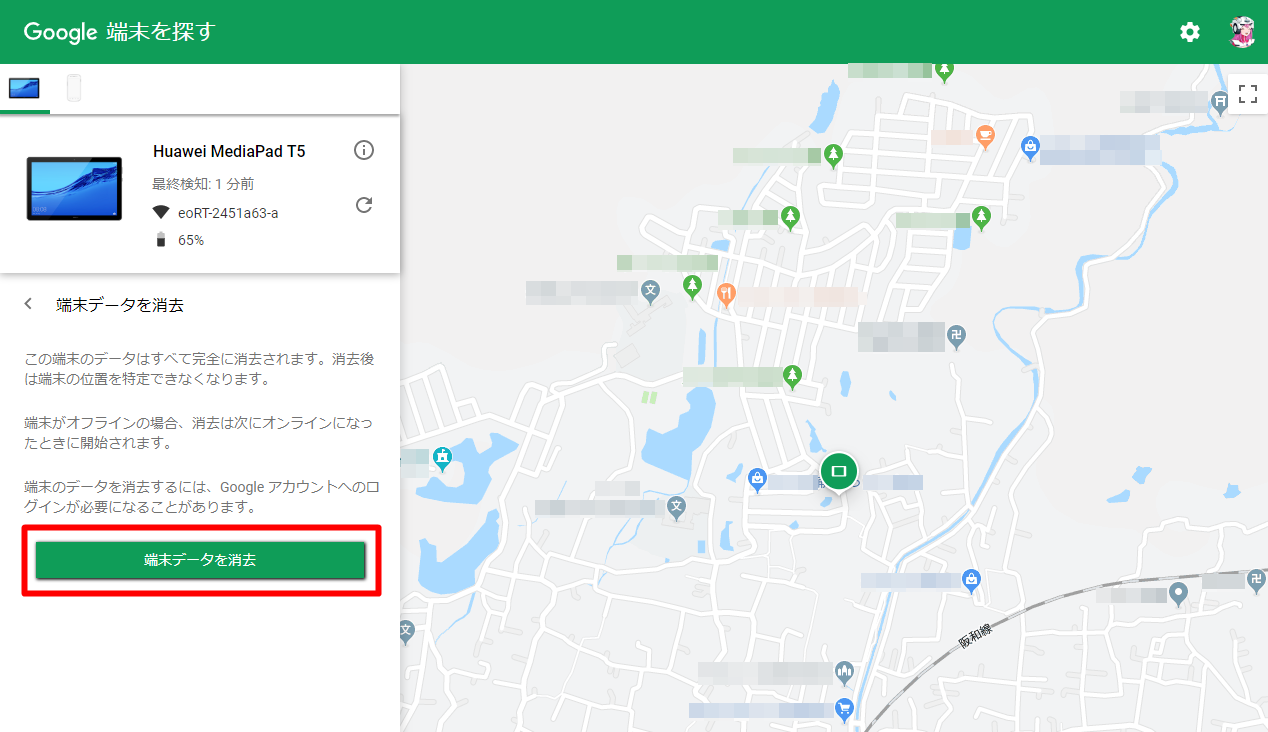Click the network name eoRT-2451a63-a
This screenshot has height=732, width=1268.
(x=228, y=212)
